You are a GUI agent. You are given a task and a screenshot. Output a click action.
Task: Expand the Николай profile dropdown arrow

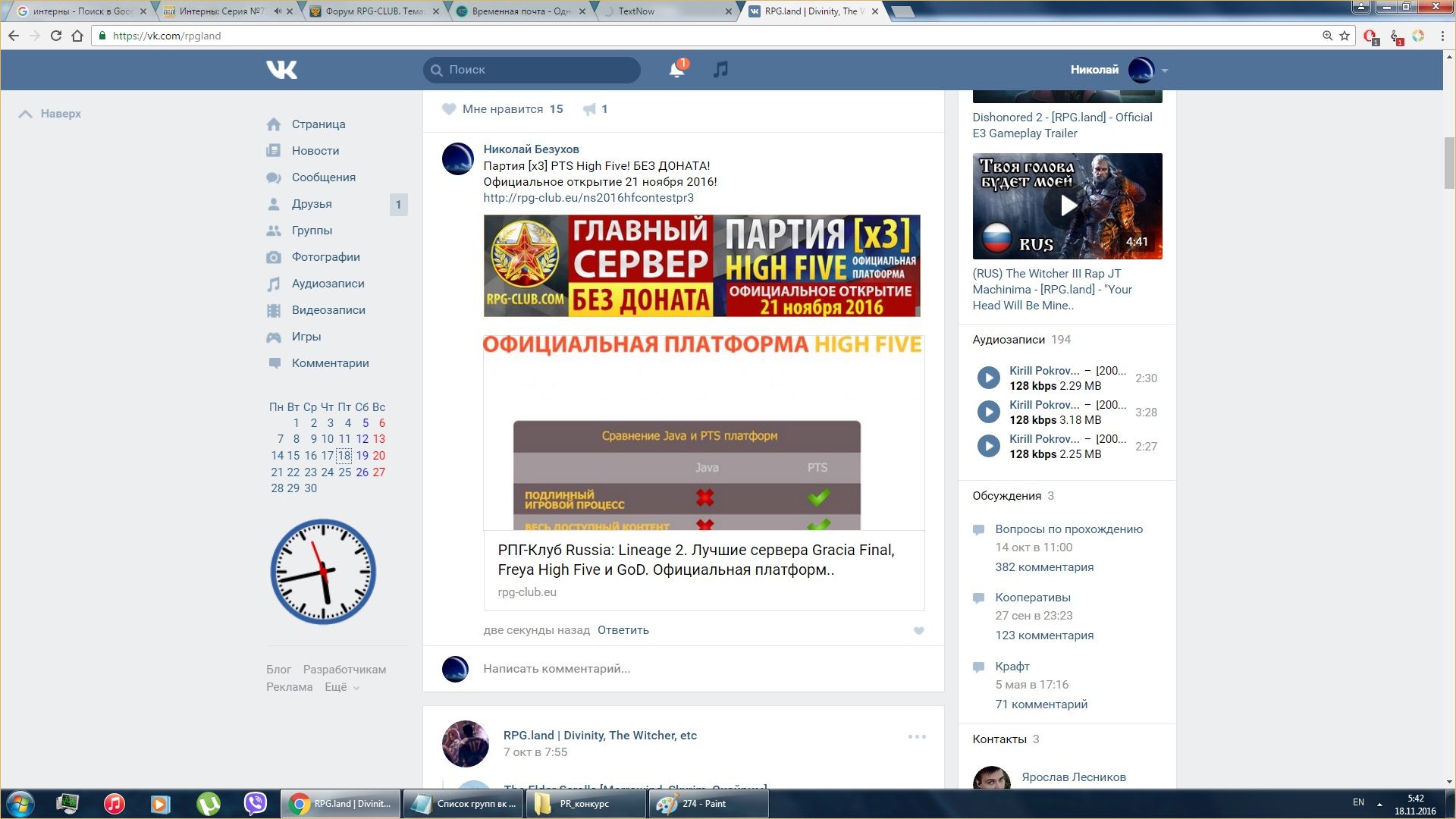[1165, 71]
